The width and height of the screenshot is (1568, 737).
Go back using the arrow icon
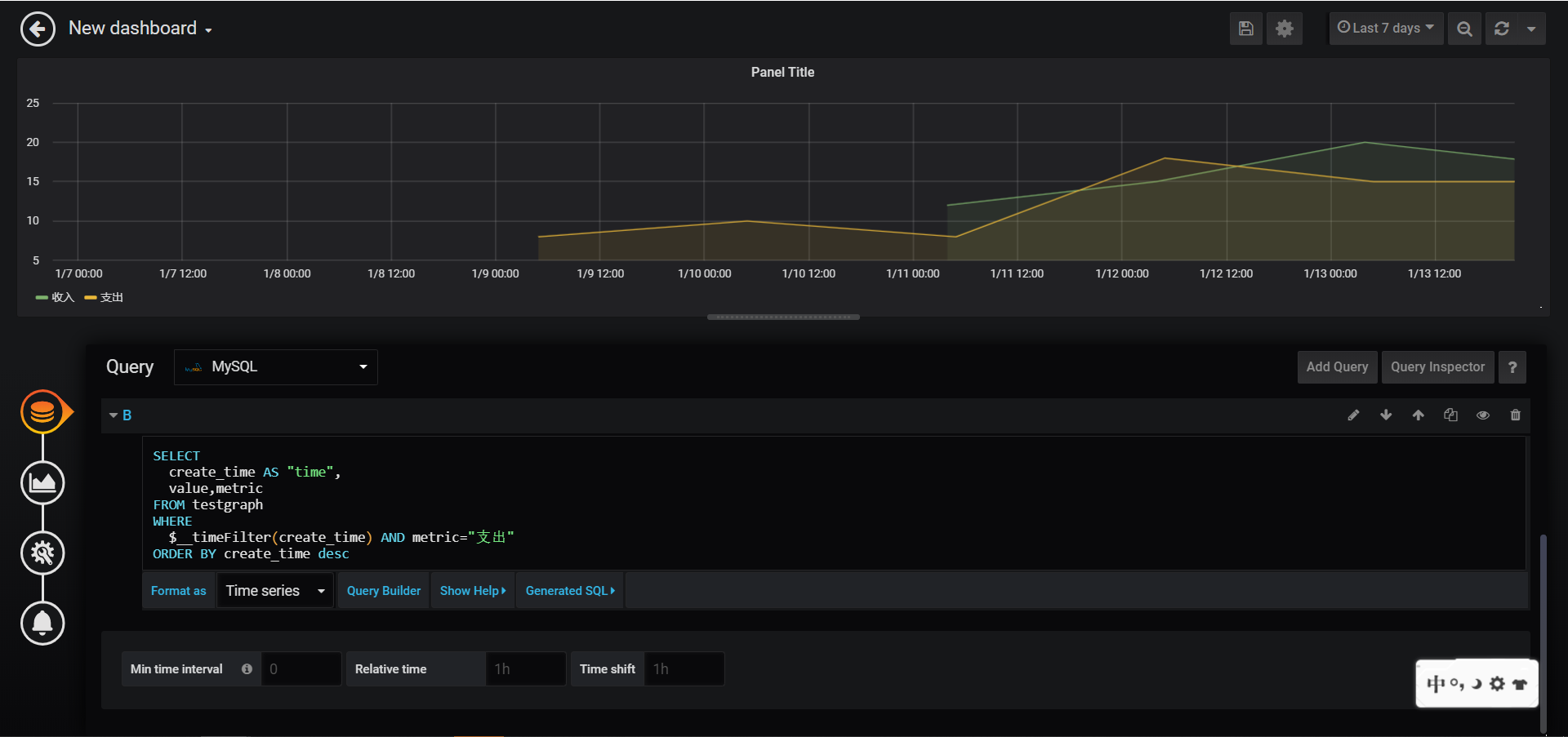[38, 29]
